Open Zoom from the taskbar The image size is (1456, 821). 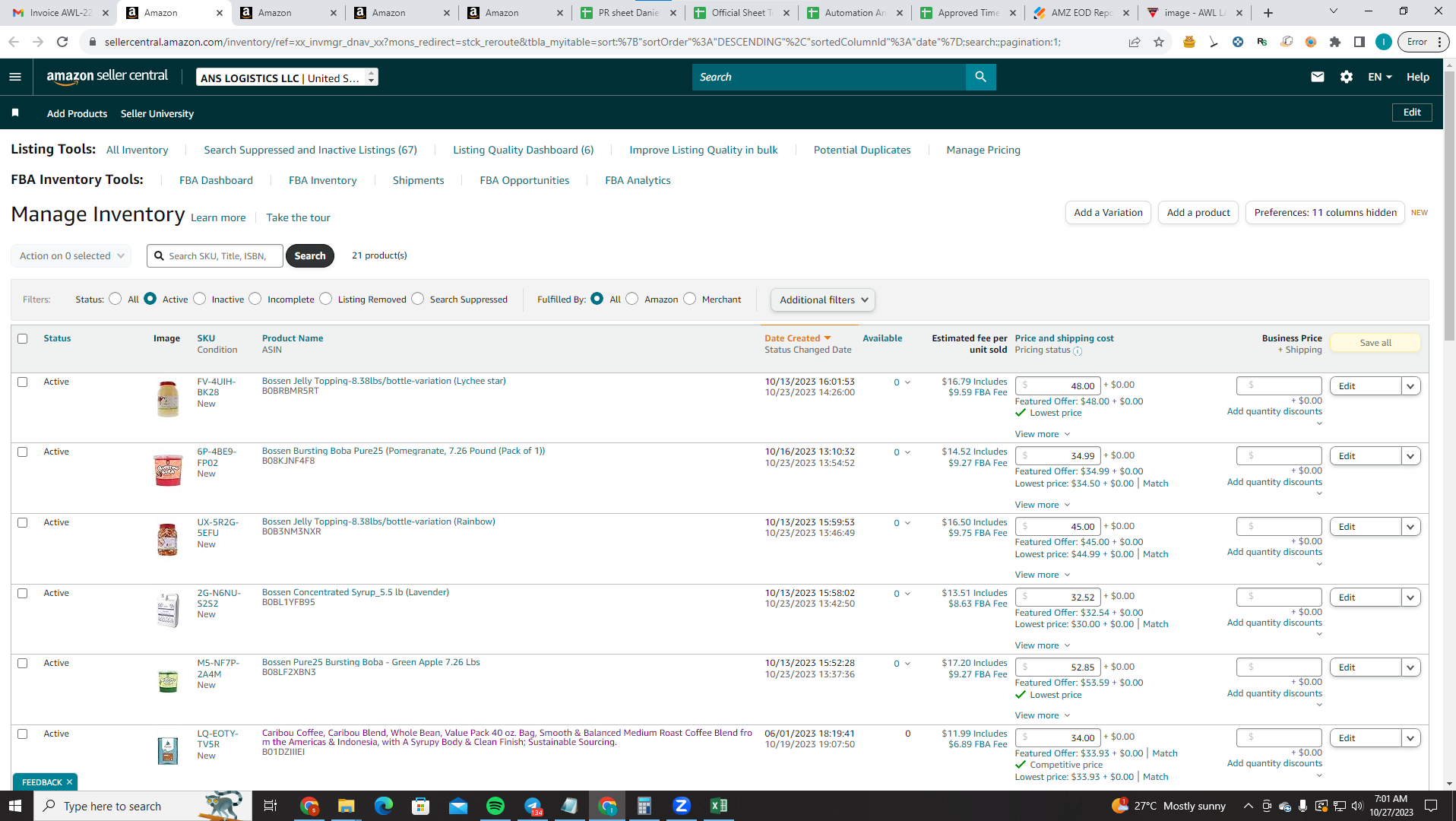coord(682,806)
